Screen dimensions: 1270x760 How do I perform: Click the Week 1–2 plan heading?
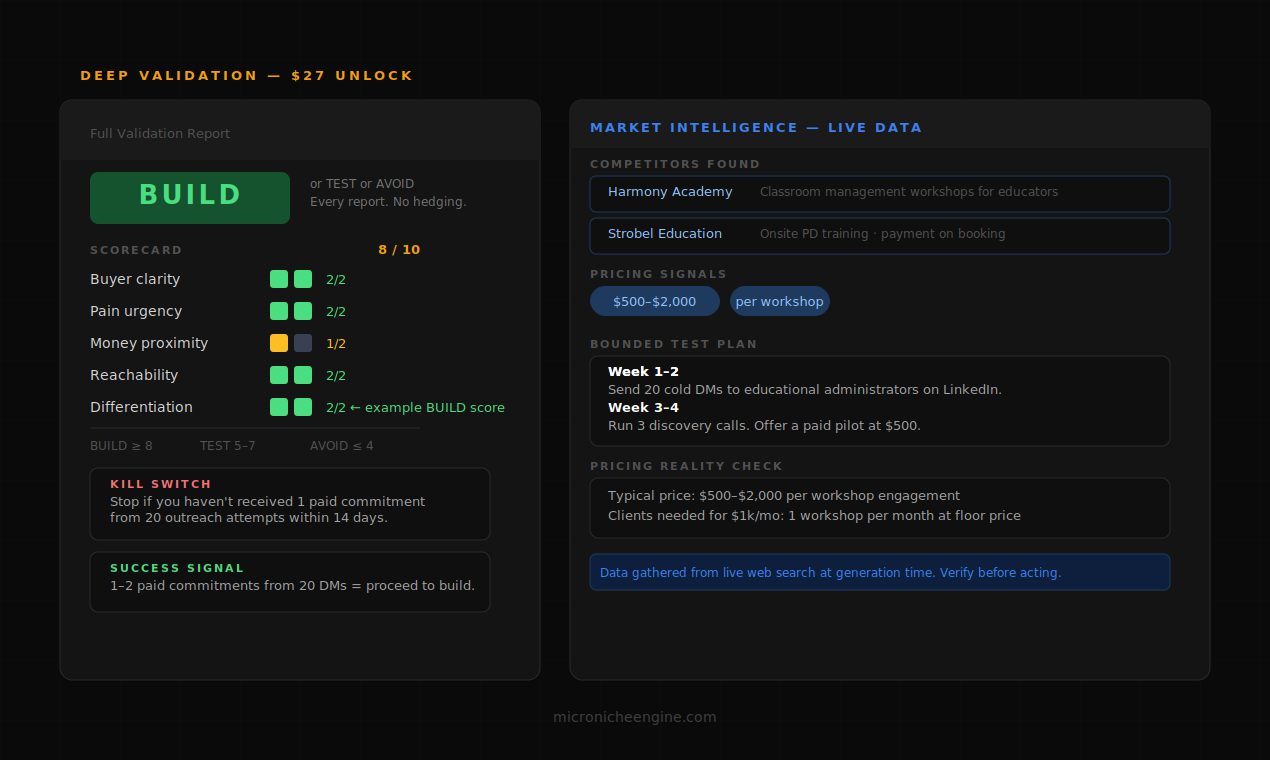point(643,372)
